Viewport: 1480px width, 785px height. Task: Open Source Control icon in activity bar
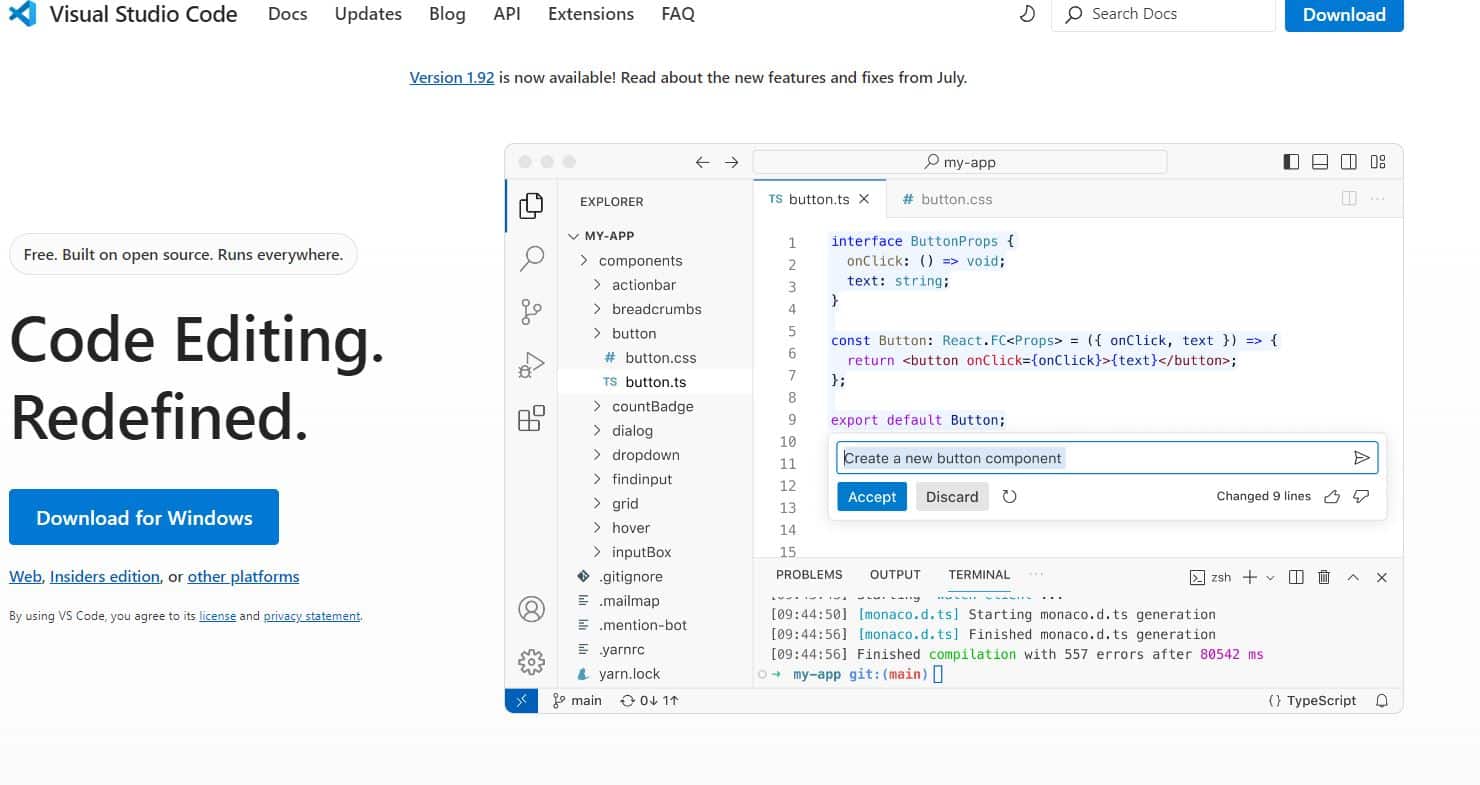[531, 312]
